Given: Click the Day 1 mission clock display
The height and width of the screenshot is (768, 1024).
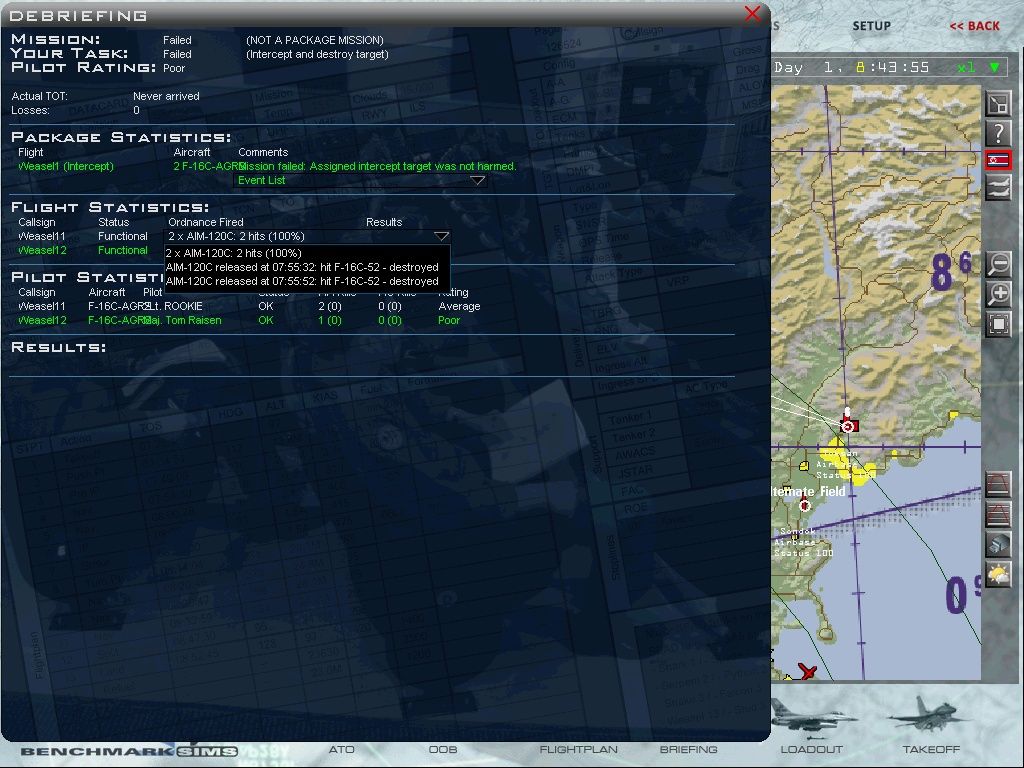Looking at the screenshot, I should [852, 67].
